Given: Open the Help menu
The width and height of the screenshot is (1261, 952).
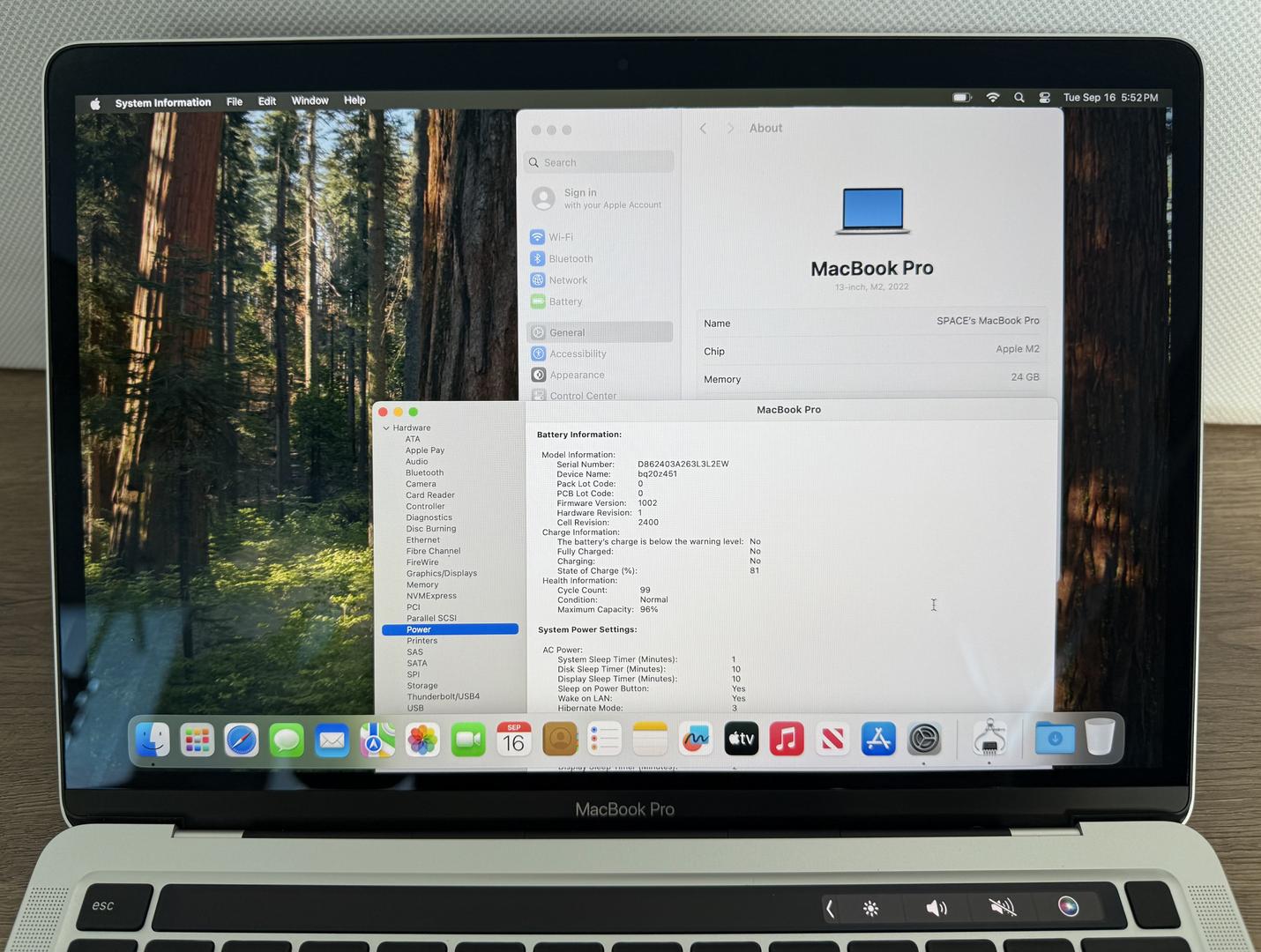Looking at the screenshot, I should [354, 100].
